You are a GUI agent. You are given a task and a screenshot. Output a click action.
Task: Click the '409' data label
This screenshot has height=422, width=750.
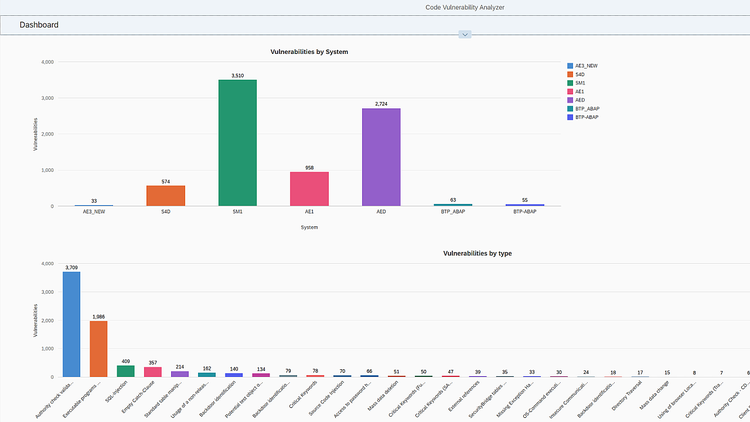126,361
